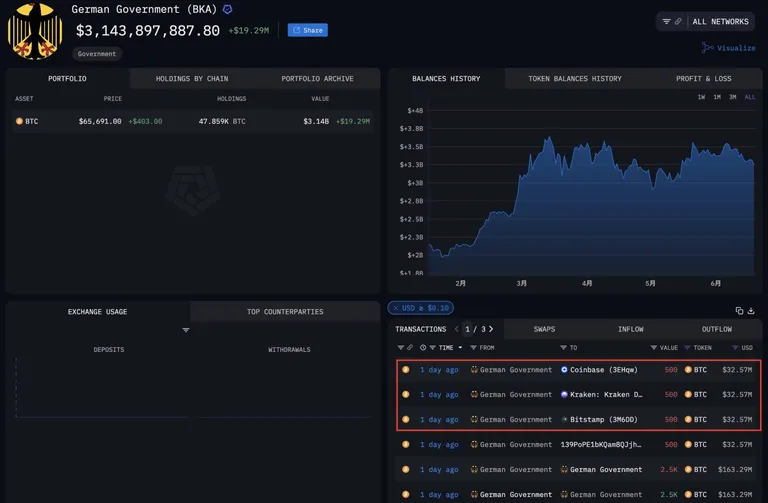Download transactions with the download icon
Image resolution: width=768 pixels, height=503 pixels.
751,311
